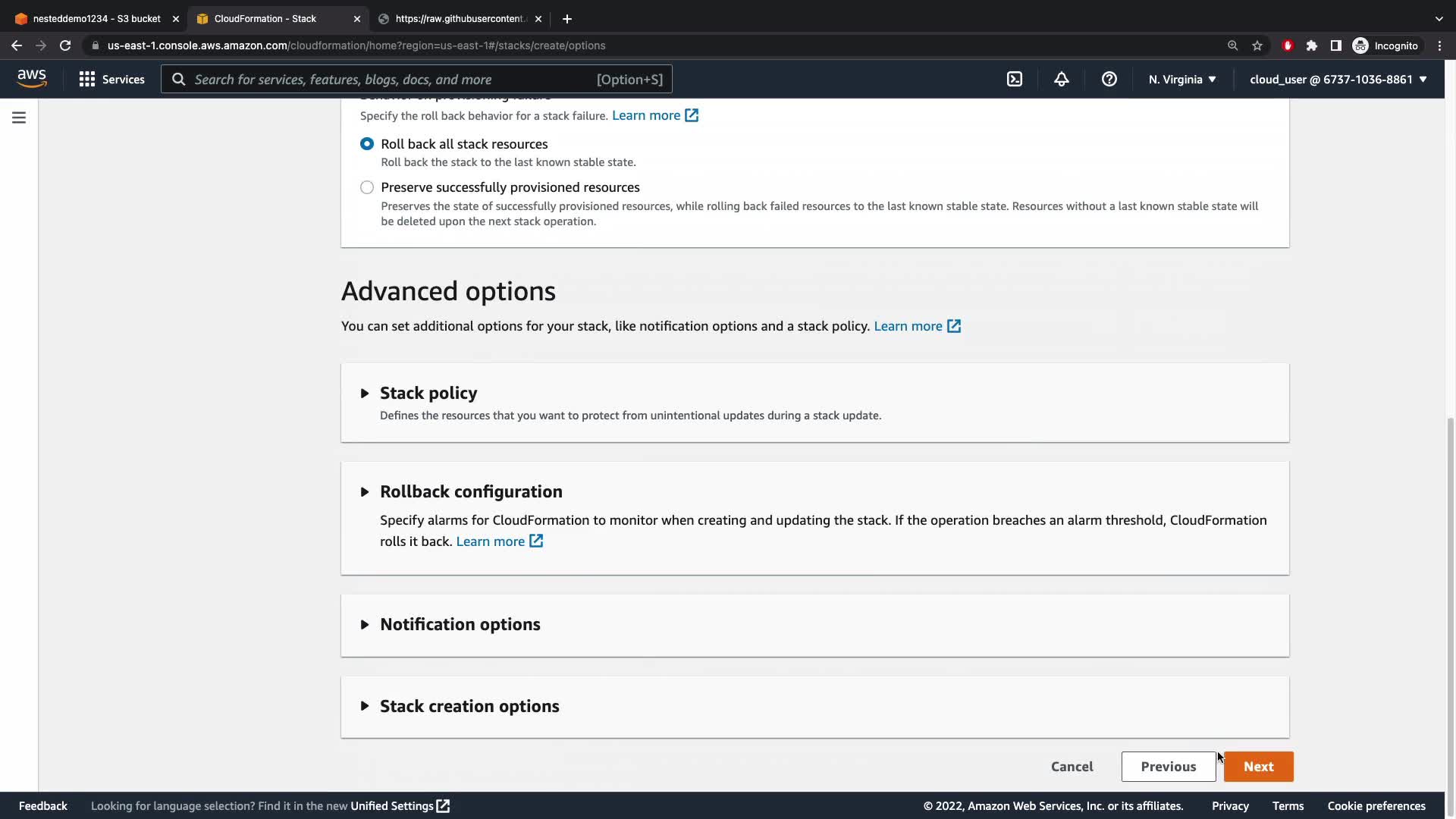Click the orange Next button
1456x819 pixels.
[1258, 767]
